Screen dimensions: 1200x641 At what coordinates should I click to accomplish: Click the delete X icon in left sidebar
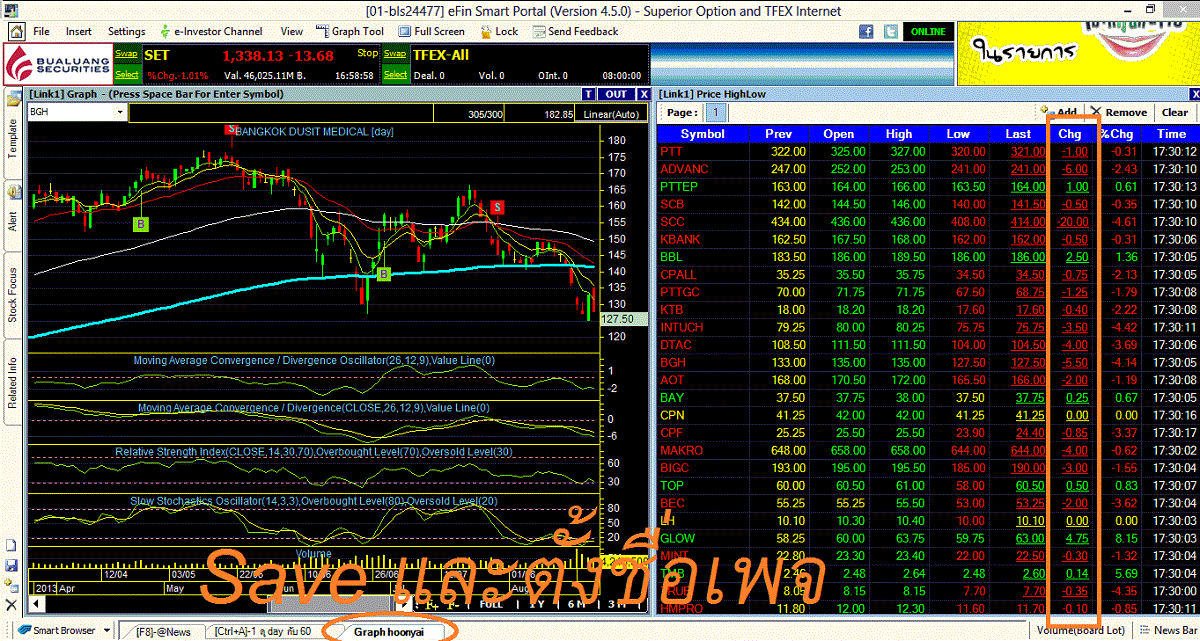(x=11, y=605)
